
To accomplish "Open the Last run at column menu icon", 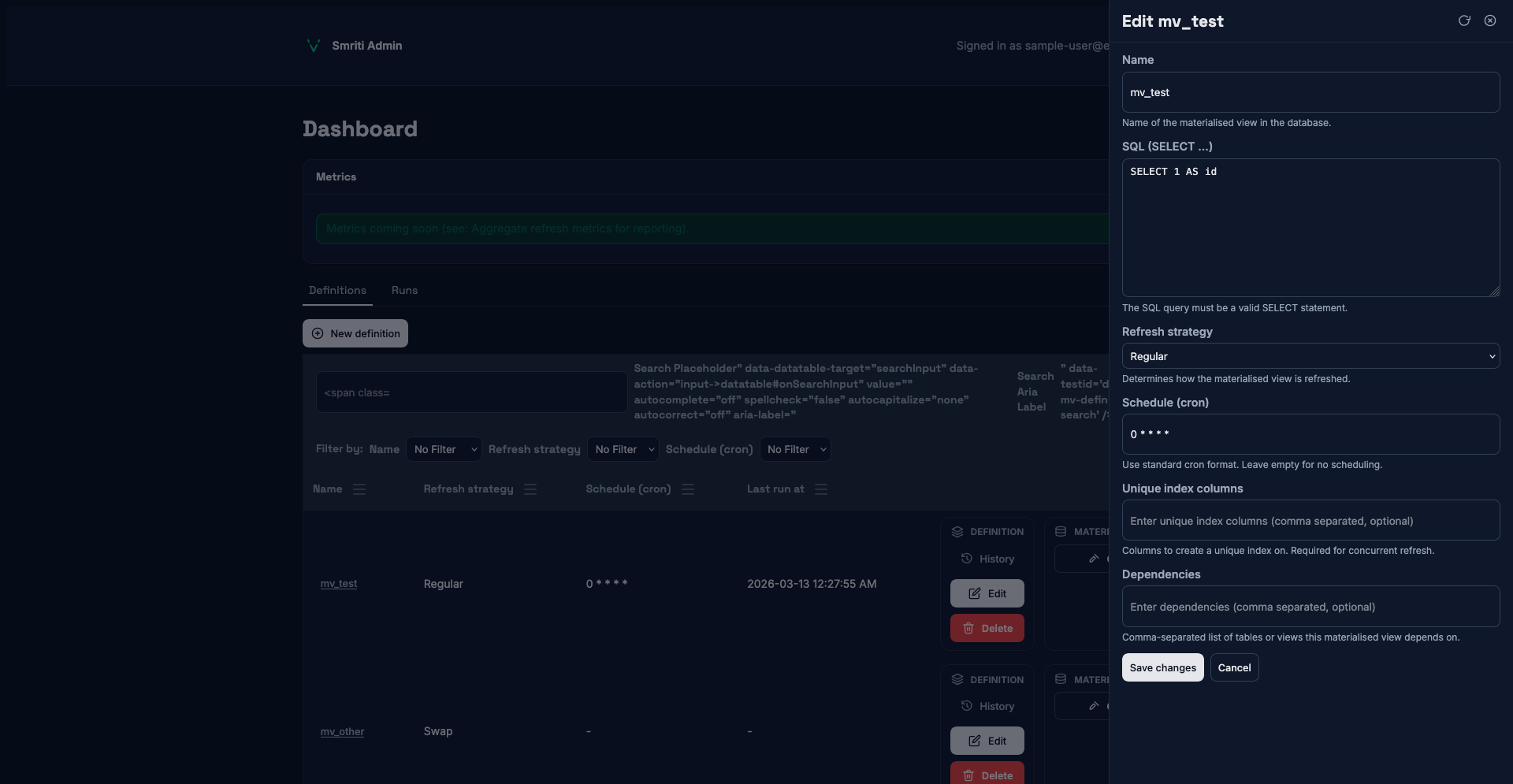I will click(821, 489).
